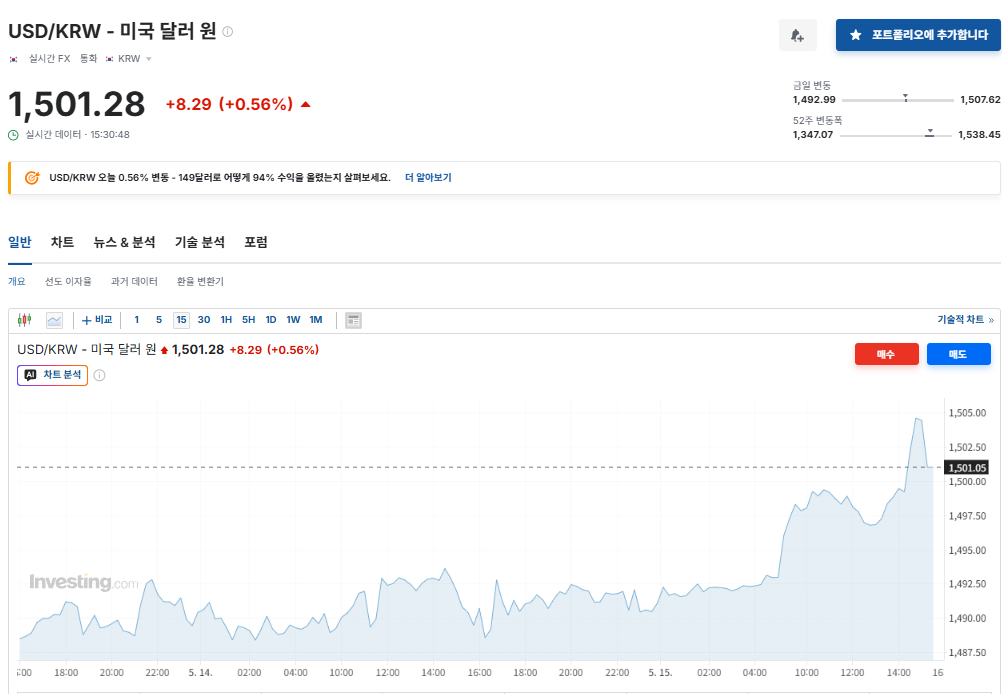Click the 52-week range slider marker
This screenshot has height=694, width=1002.
pos(930,132)
